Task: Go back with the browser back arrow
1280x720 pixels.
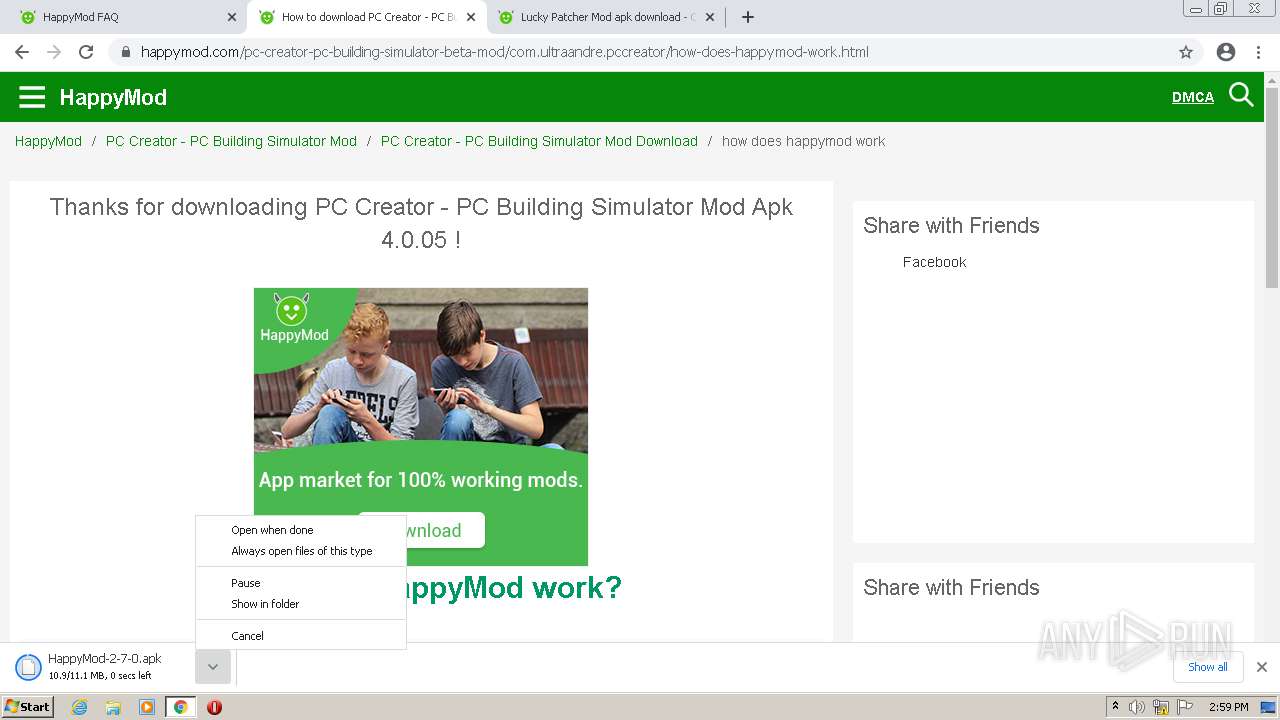Action: (22, 52)
